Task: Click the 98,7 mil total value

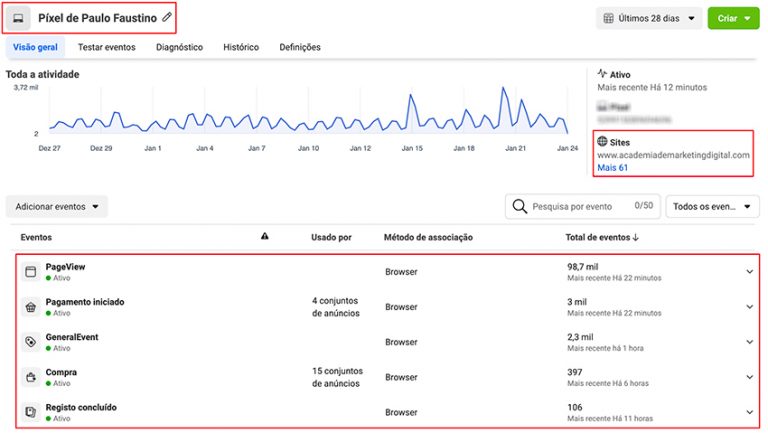Action: coord(582,267)
